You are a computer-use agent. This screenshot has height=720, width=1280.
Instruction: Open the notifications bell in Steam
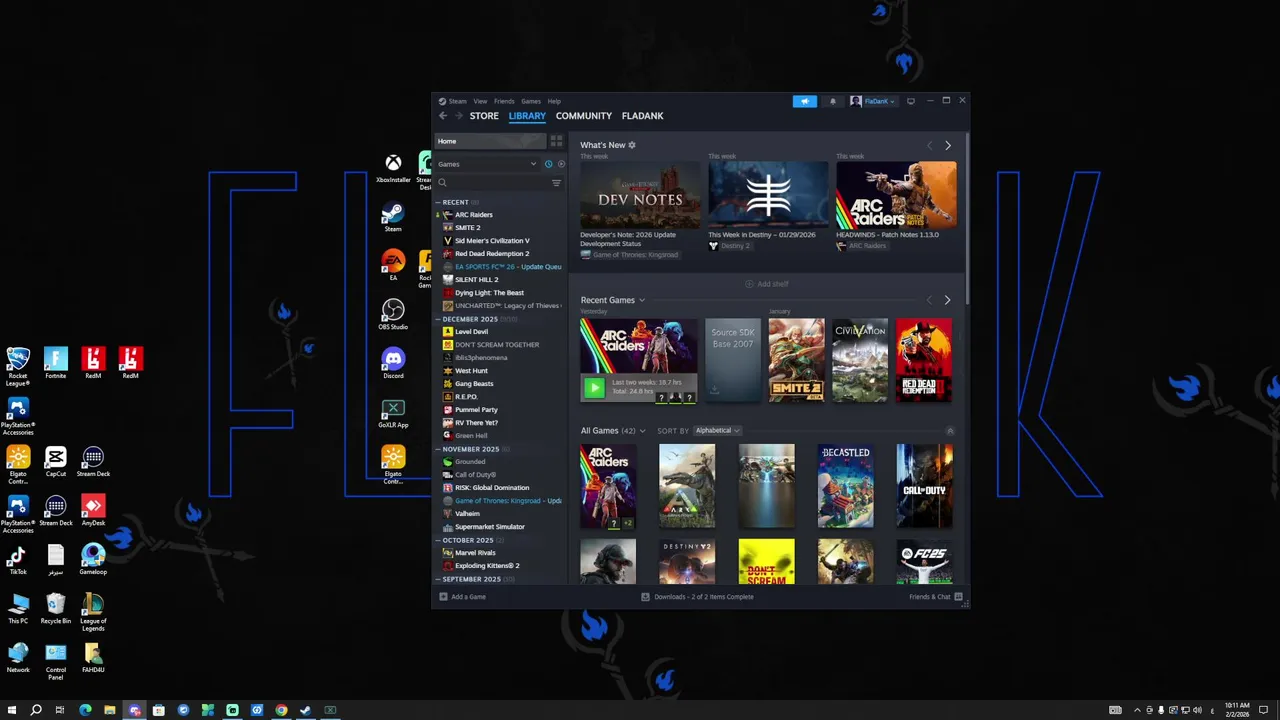pyautogui.click(x=832, y=101)
